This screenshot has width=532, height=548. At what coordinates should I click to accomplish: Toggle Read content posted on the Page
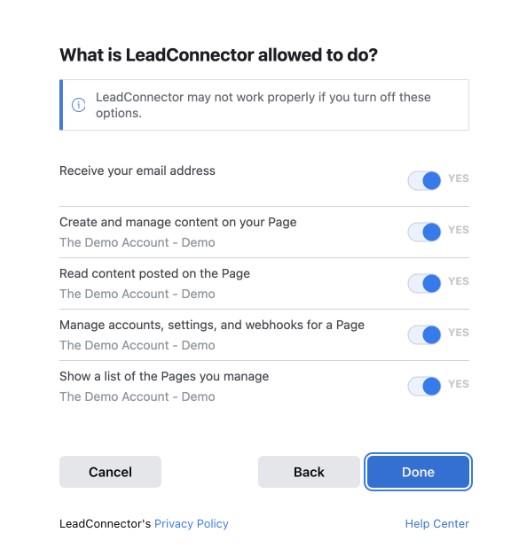coord(424,283)
